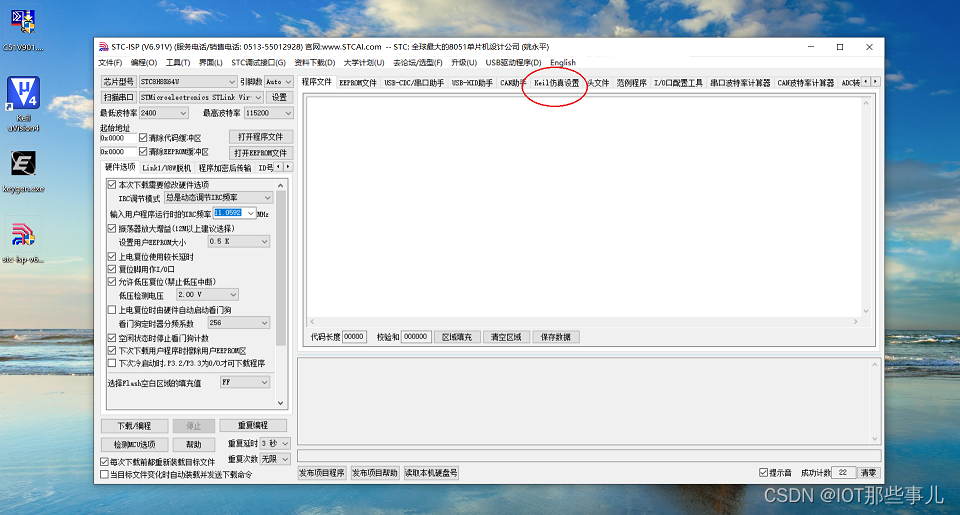Enable 当目标文件变化时自动装载 checkbox
960x515 pixels.
tap(104, 475)
